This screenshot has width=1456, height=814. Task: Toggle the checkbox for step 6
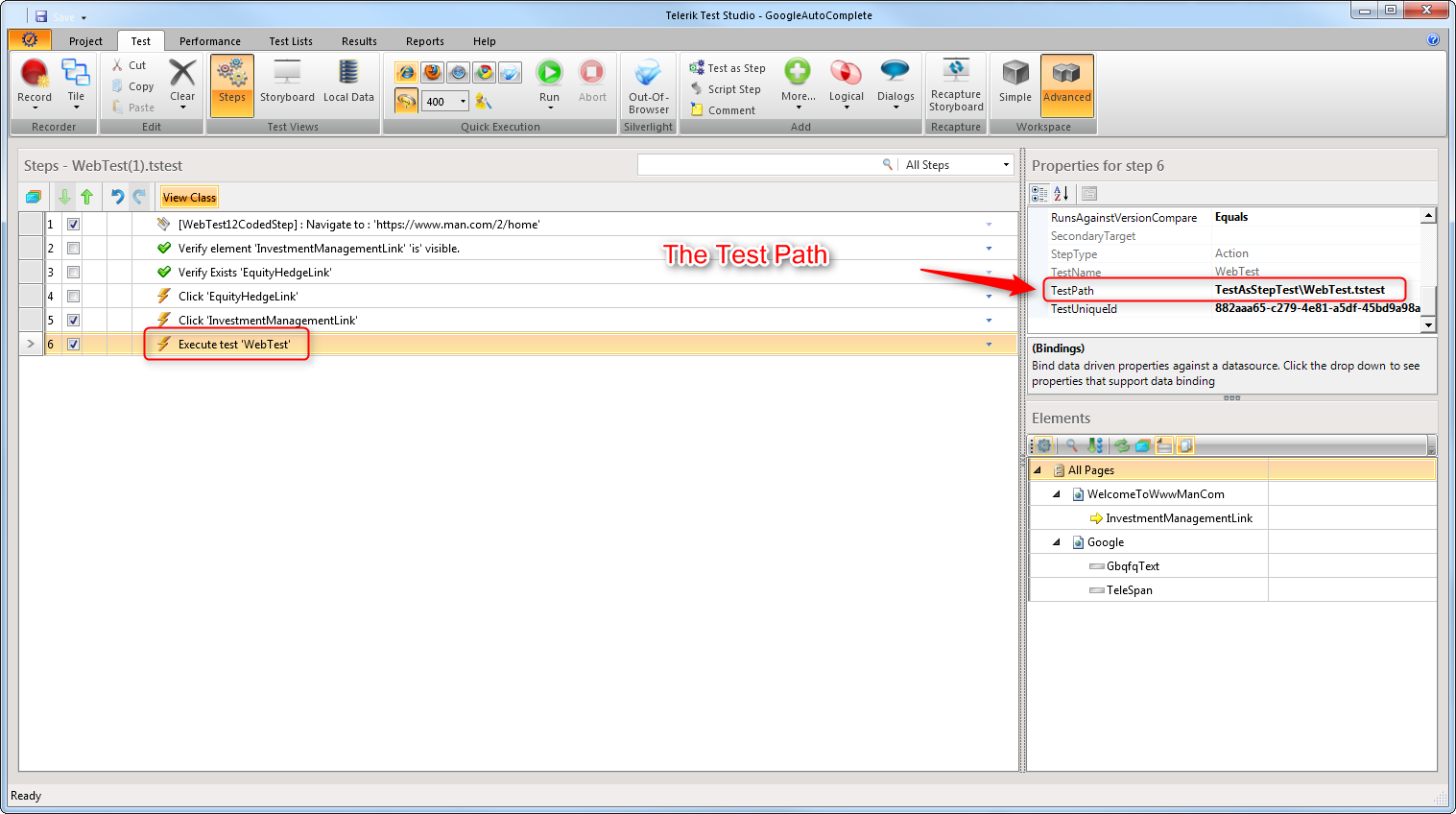coord(73,345)
